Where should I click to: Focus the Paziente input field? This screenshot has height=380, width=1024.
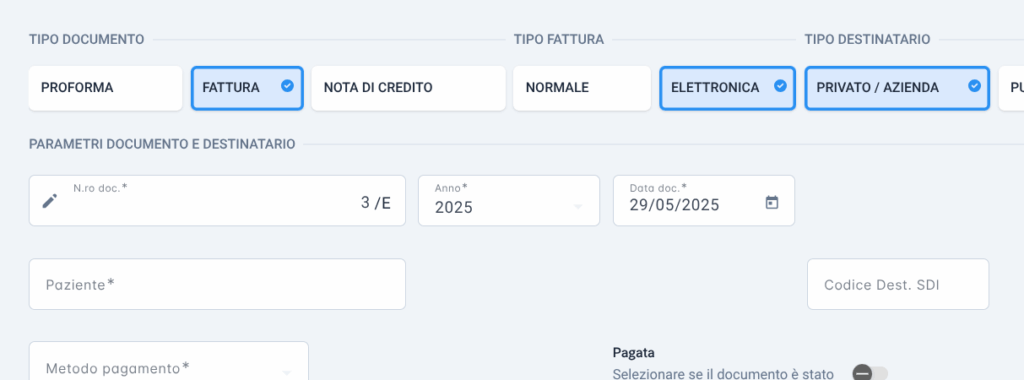click(x=217, y=284)
